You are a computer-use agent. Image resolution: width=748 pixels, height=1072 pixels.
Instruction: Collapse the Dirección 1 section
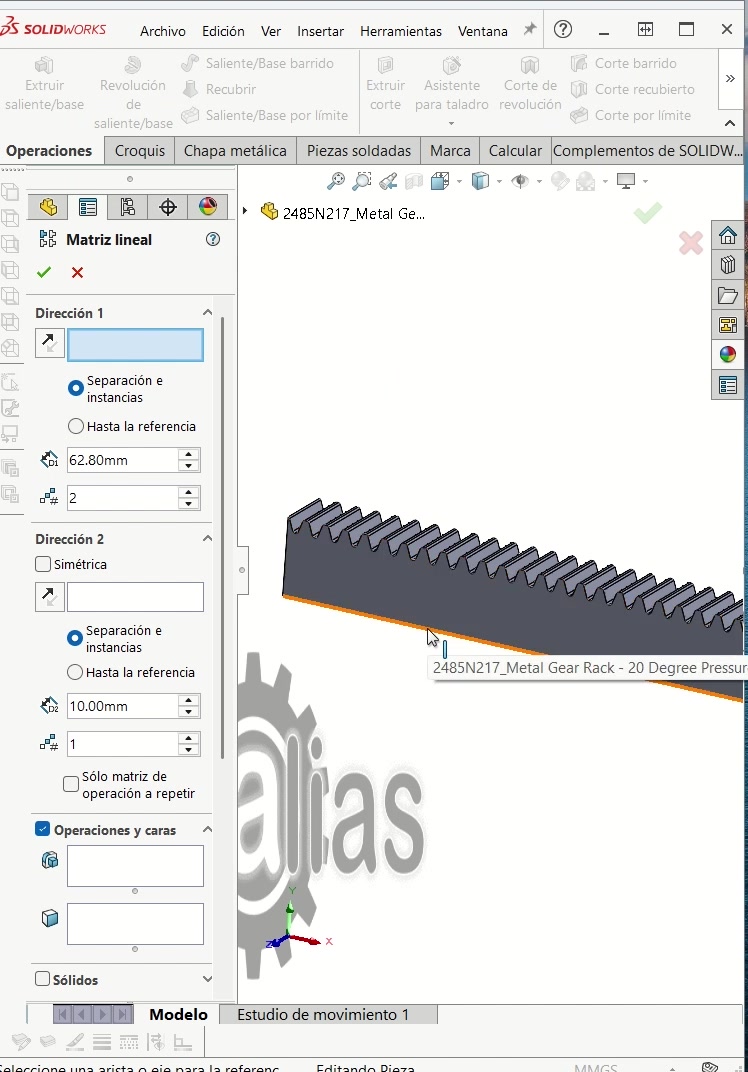(207, 312)
